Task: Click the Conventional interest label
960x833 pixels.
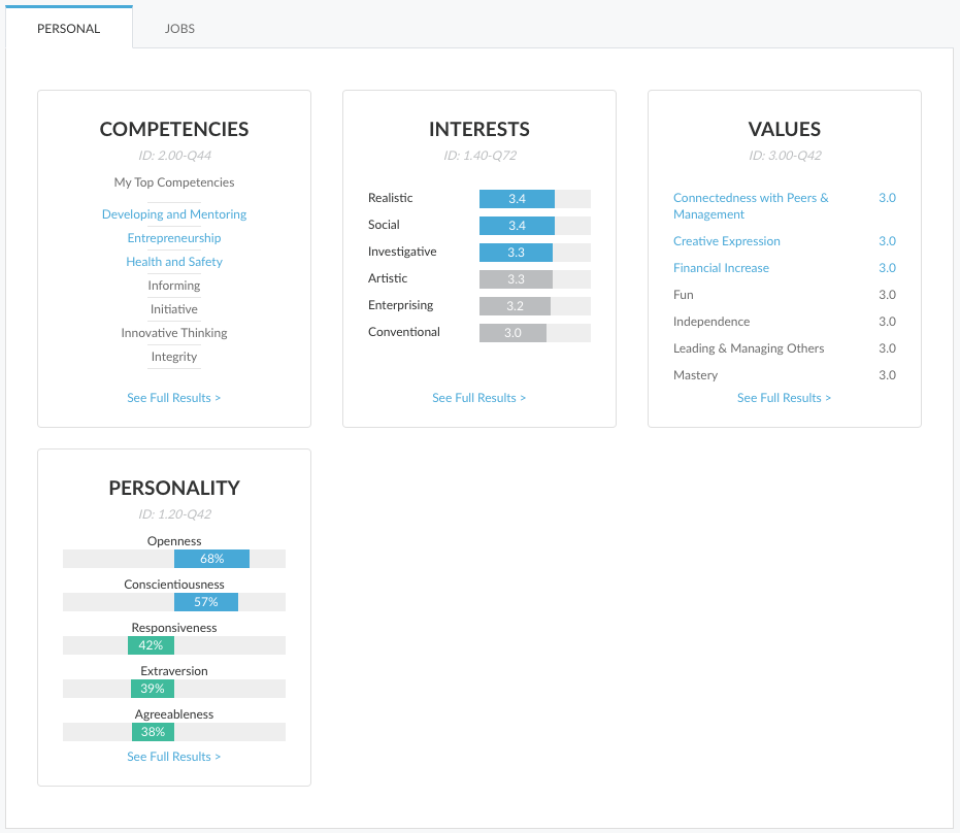Action: [x=403, y=332]
